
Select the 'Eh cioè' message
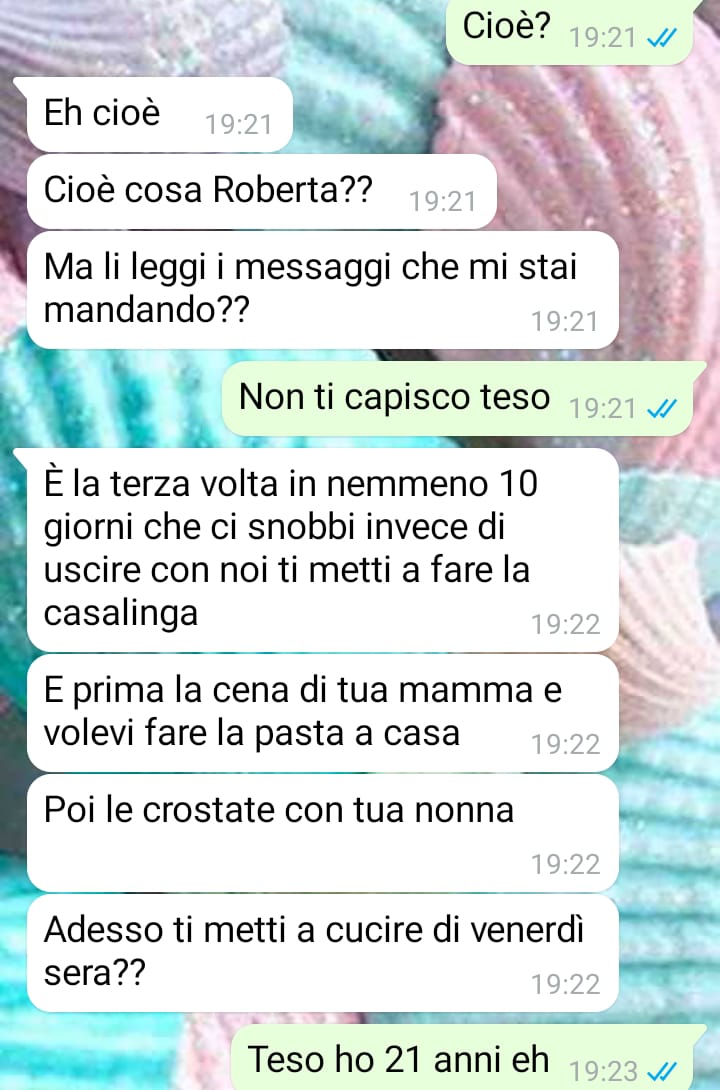coord(158,114)
